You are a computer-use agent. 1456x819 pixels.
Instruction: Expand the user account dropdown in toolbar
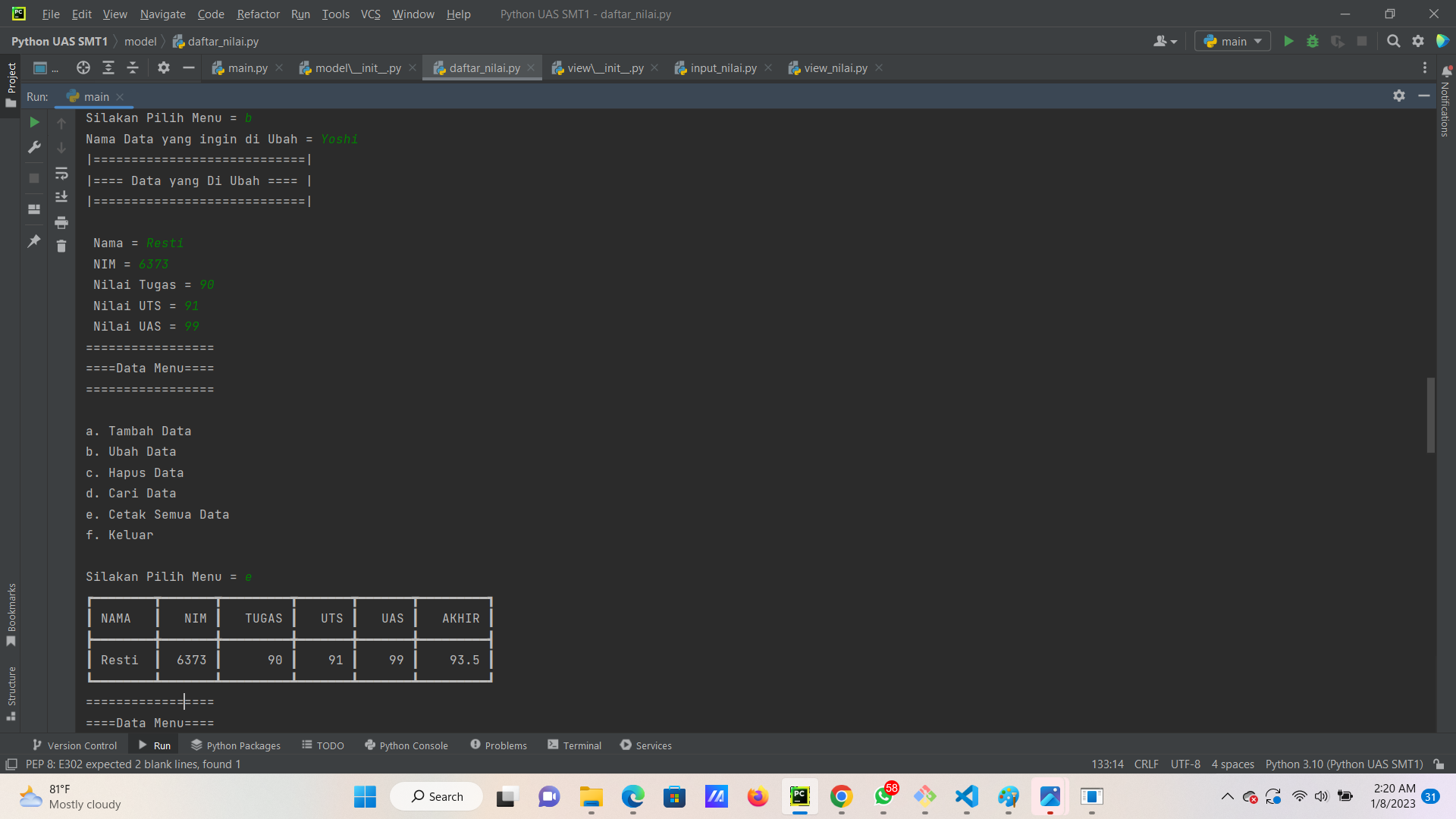(x=1165, y=42)
